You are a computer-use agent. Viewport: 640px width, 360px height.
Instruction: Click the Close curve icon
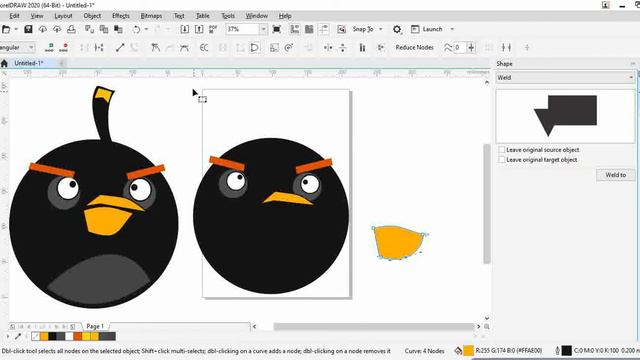coord(254,48)
